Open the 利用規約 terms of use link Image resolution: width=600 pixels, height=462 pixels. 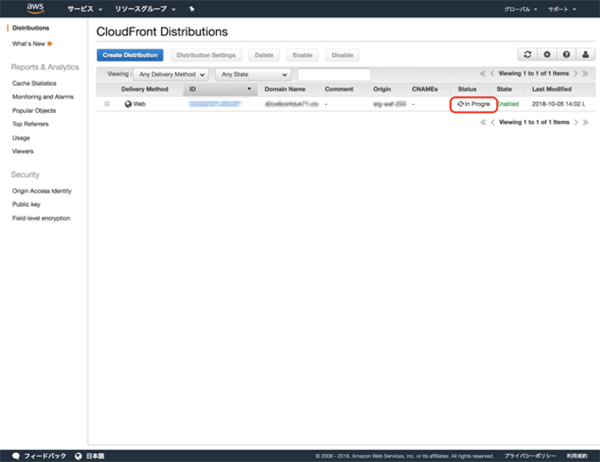pyautogui.click(x=577, y=456)
